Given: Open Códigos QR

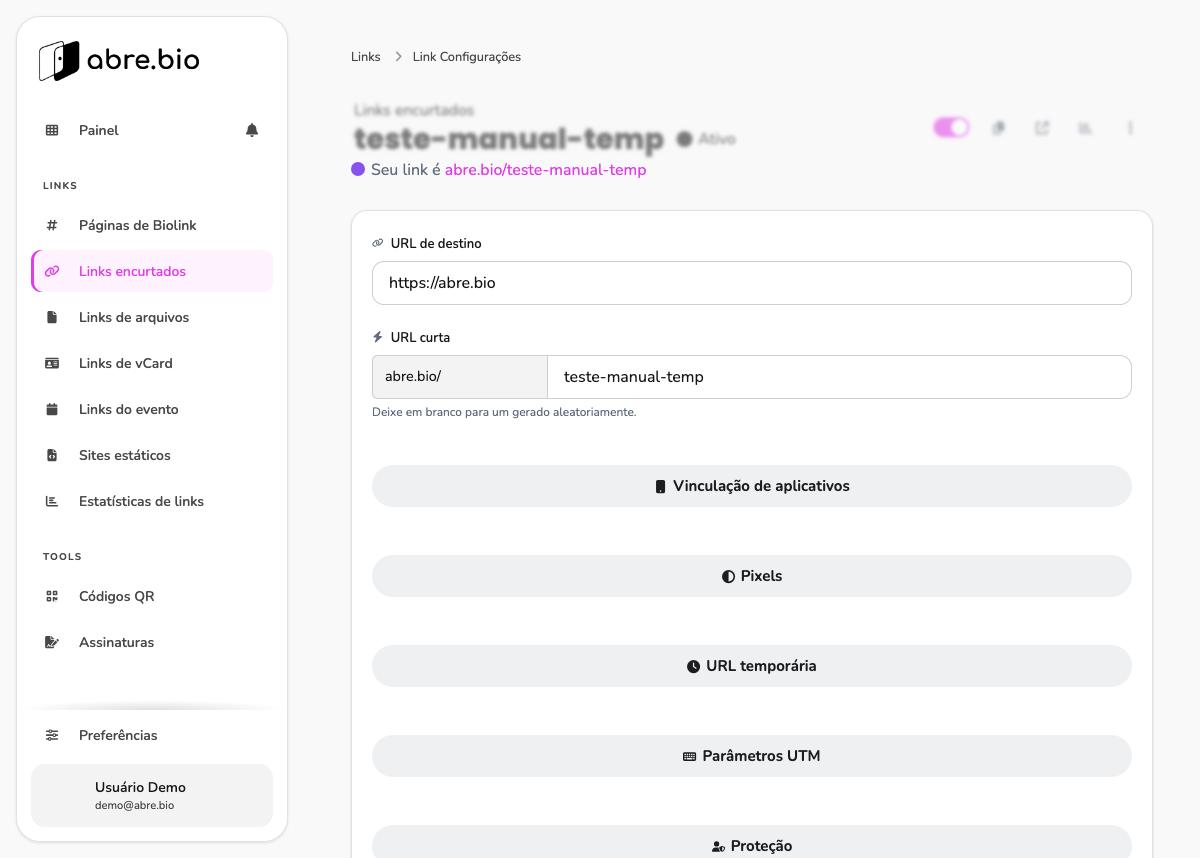Looking at the screenshot, I should pyautogui.click(x=152, y=596).
